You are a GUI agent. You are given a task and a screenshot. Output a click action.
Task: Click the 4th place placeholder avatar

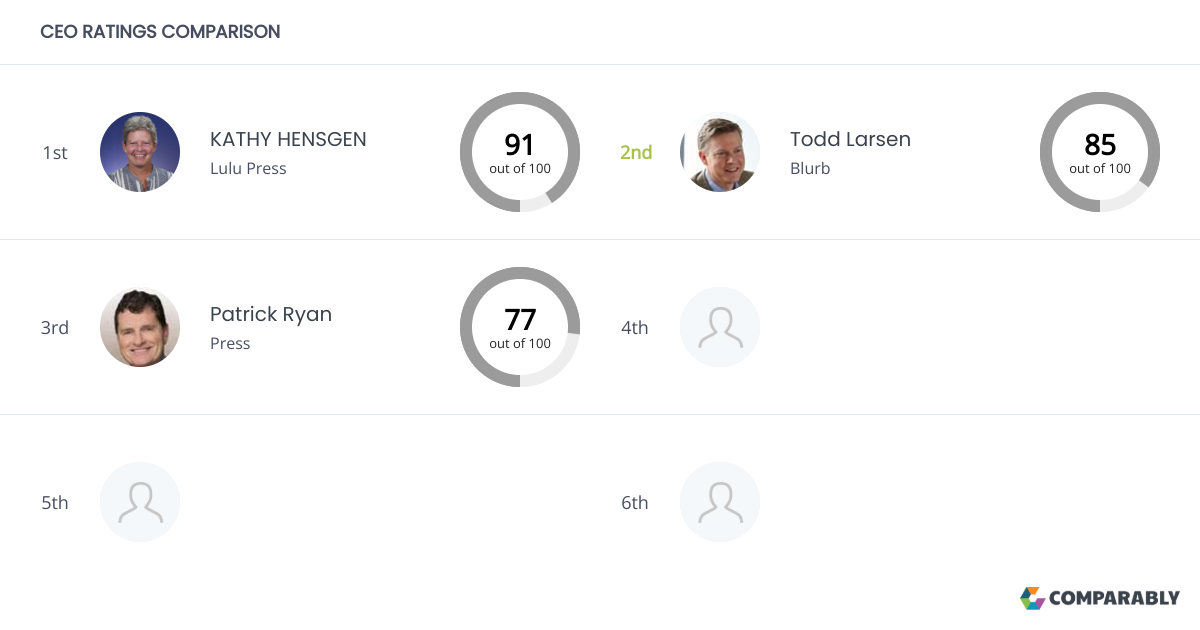pos(720,327)
